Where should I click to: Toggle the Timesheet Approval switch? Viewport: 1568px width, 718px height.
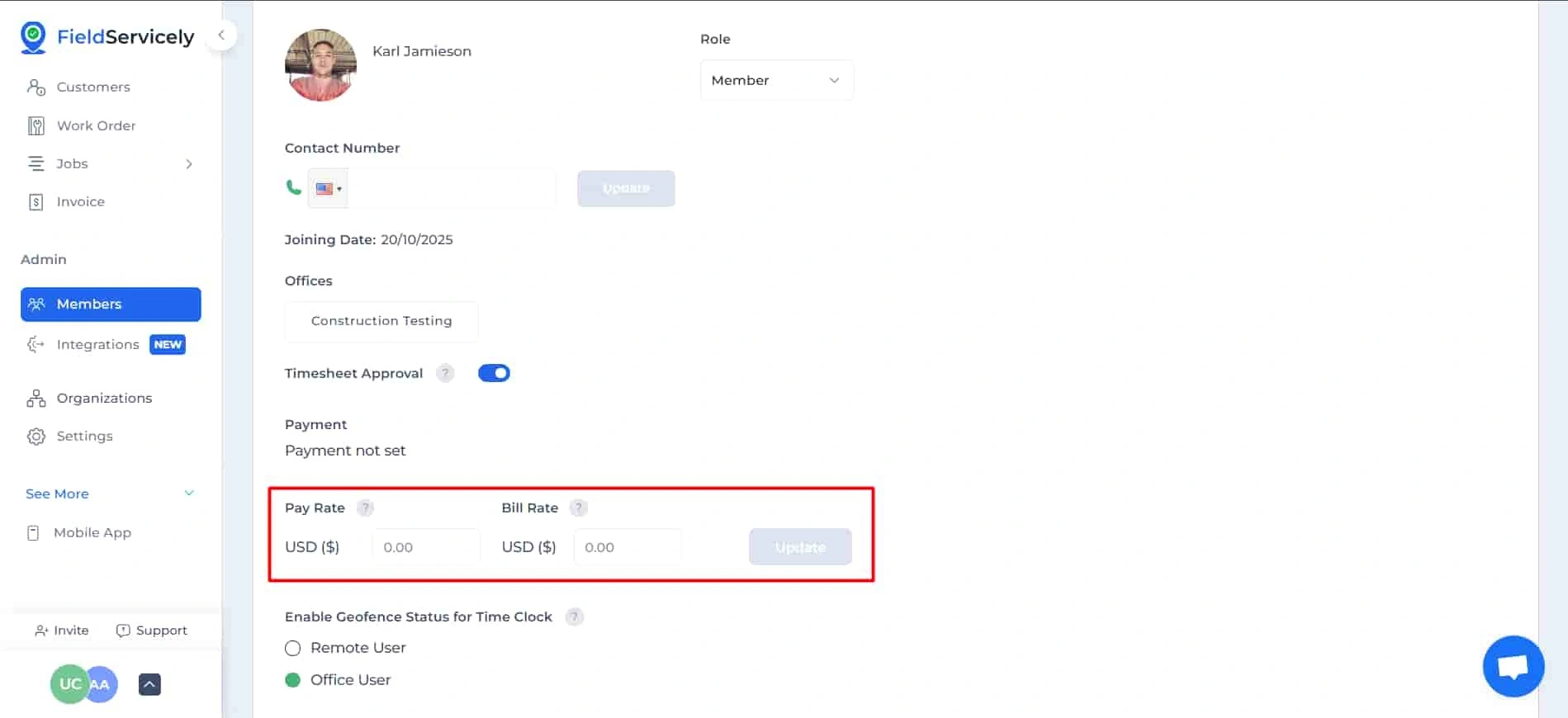pos(494,373)
